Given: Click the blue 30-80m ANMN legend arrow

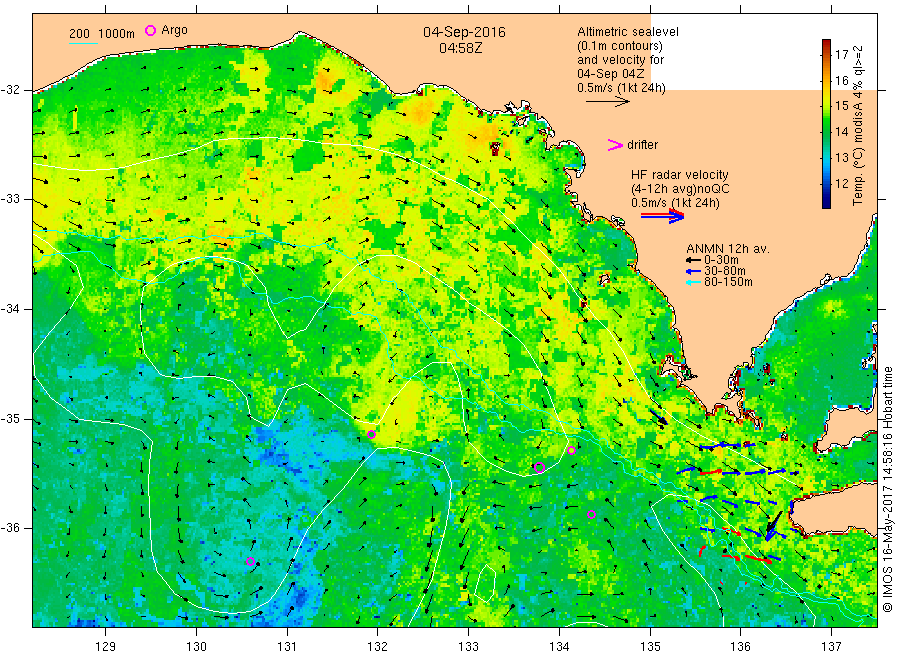Looking at the screenshot, I should [693, 271].
